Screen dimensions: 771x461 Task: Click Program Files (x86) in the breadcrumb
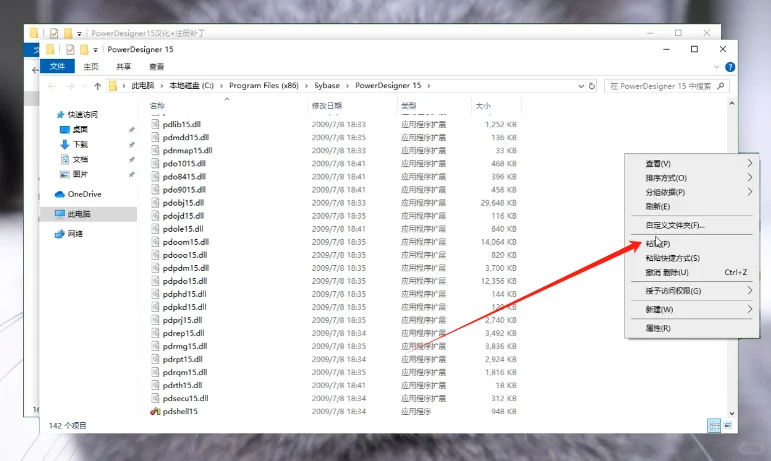(264, 86)
